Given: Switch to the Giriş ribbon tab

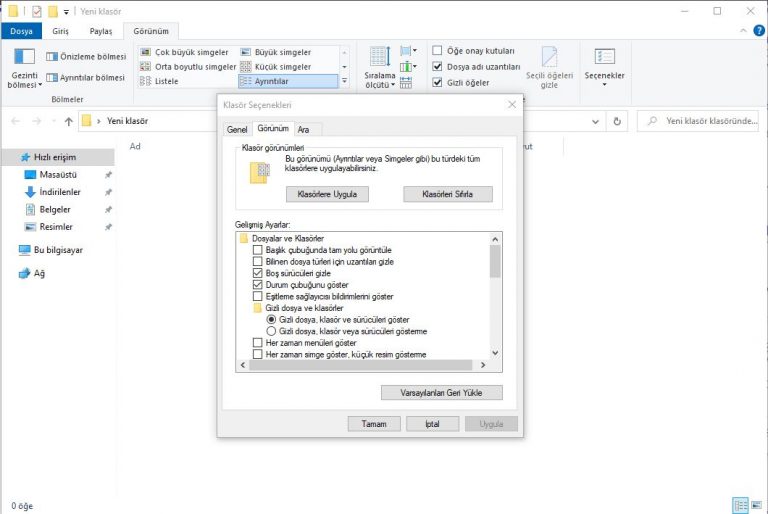Looking at the screenshot, I should [60, 31].
